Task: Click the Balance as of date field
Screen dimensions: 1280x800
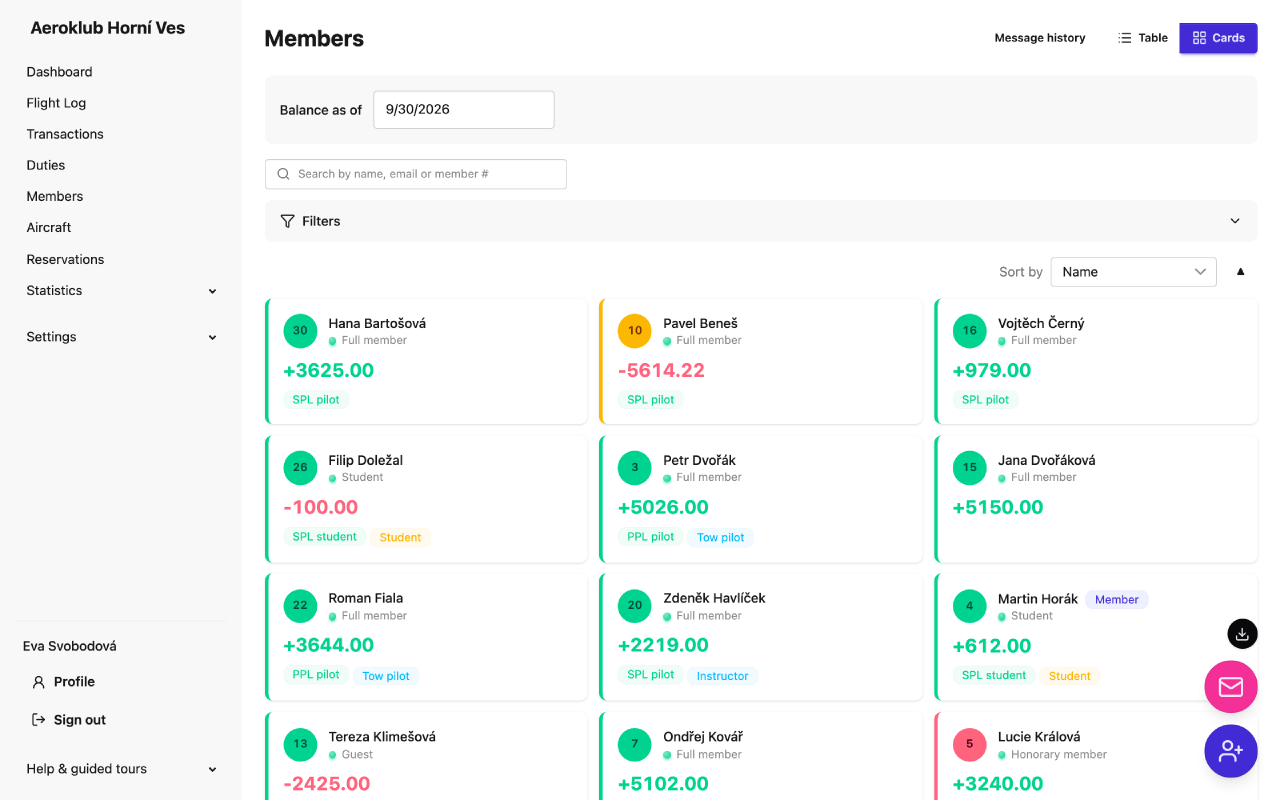Action: (464, 110)
